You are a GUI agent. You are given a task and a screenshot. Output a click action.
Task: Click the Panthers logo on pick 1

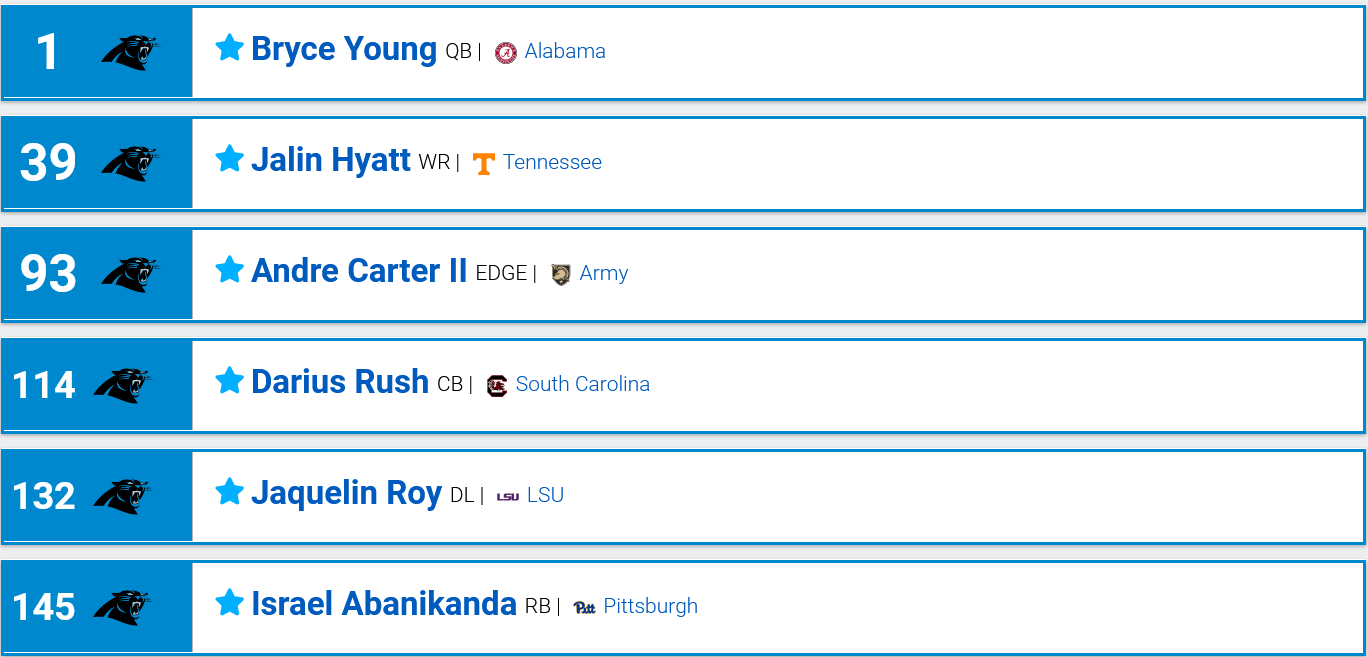tap(130, 52)
